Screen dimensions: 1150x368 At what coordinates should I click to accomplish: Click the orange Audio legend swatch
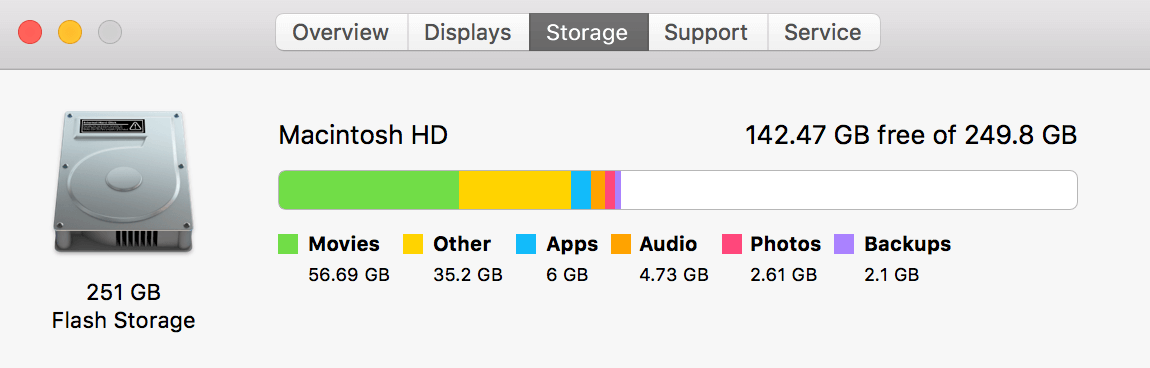[x=621, y=244]
